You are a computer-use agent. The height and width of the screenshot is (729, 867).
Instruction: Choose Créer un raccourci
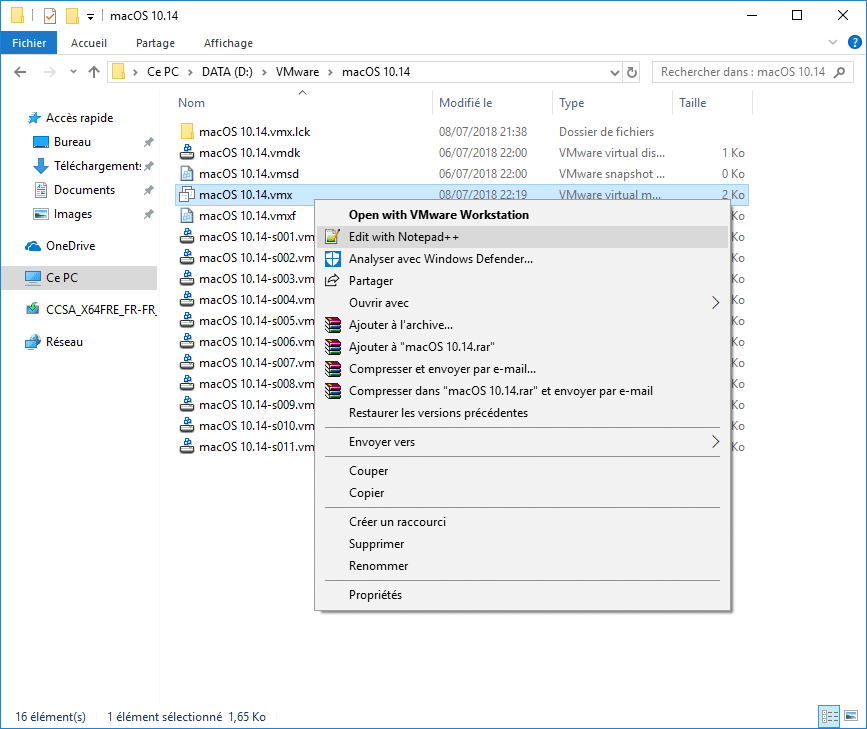(x=523, y=522)
